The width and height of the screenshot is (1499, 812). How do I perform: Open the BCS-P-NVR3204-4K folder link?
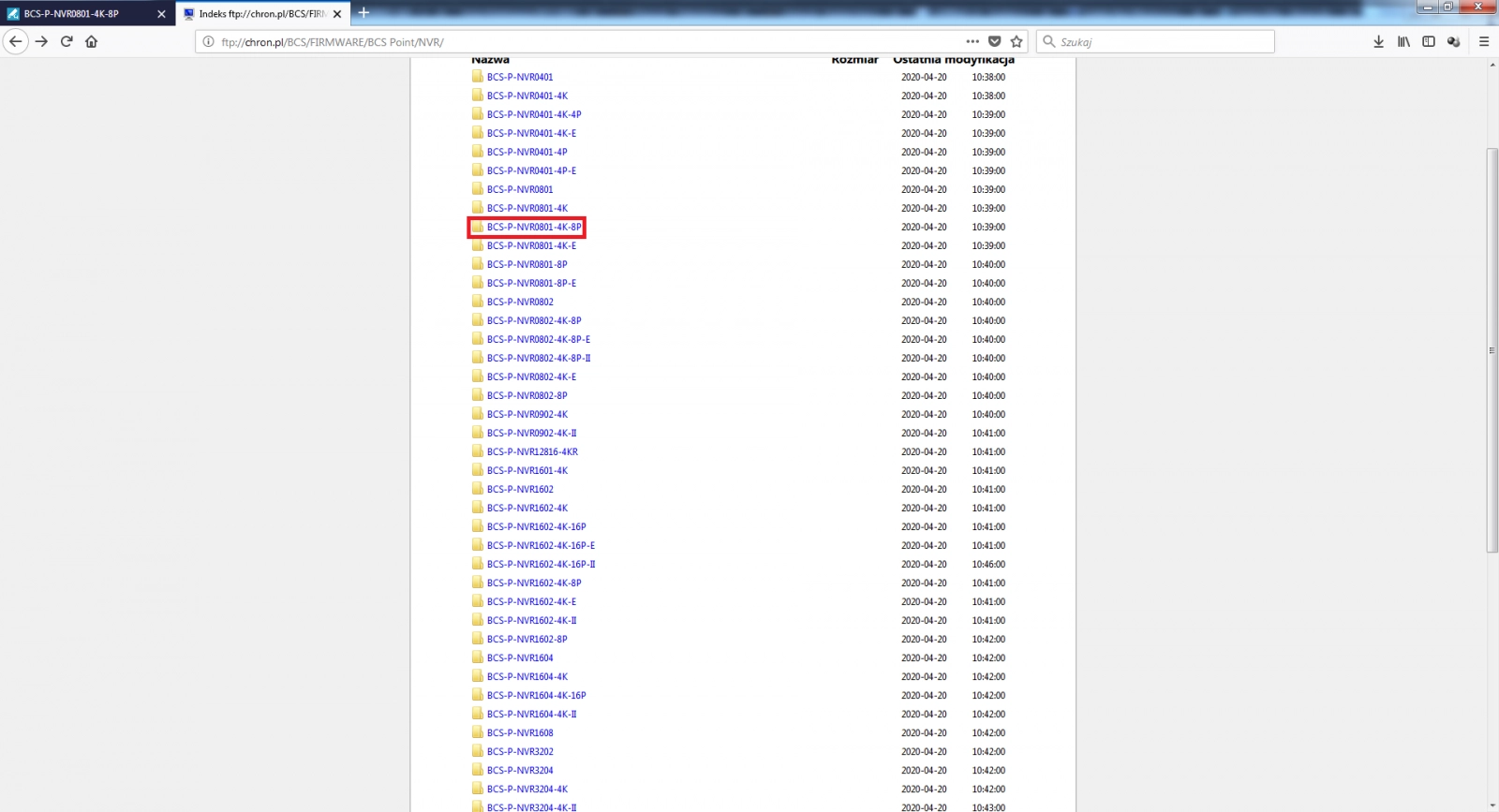coord(527,789)
